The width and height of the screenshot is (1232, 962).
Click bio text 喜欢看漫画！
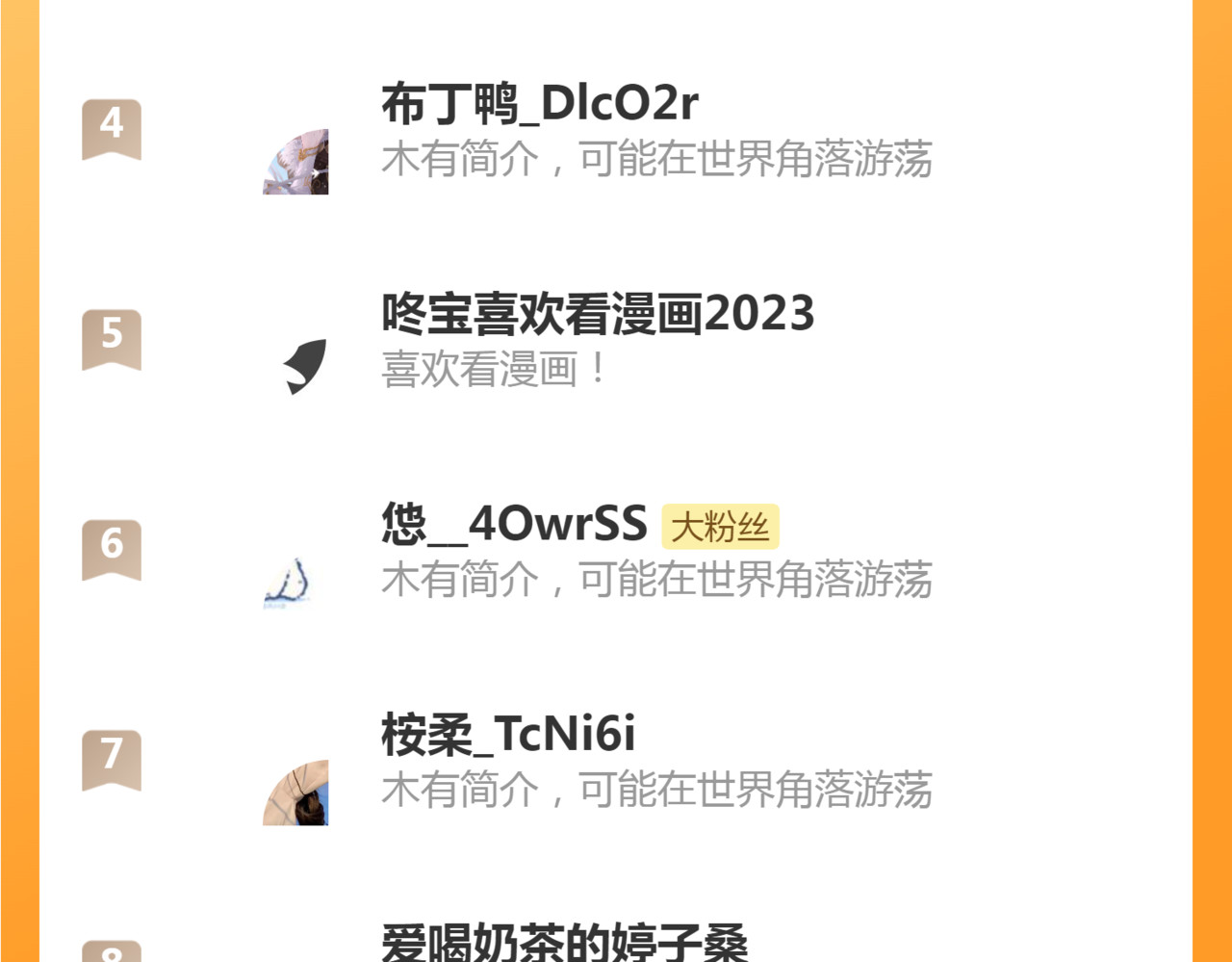(x=497, y=369)
